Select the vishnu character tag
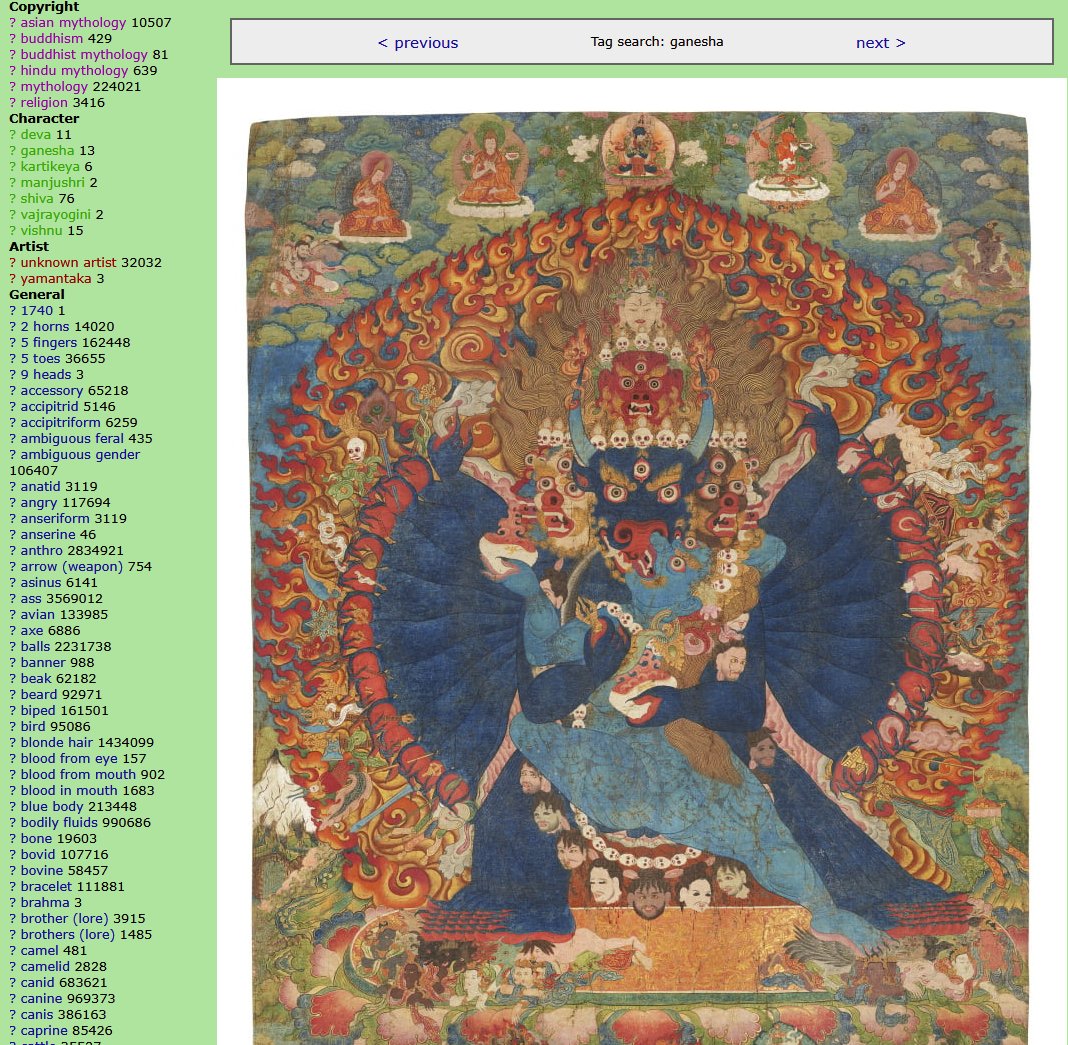 coord(42,231)
